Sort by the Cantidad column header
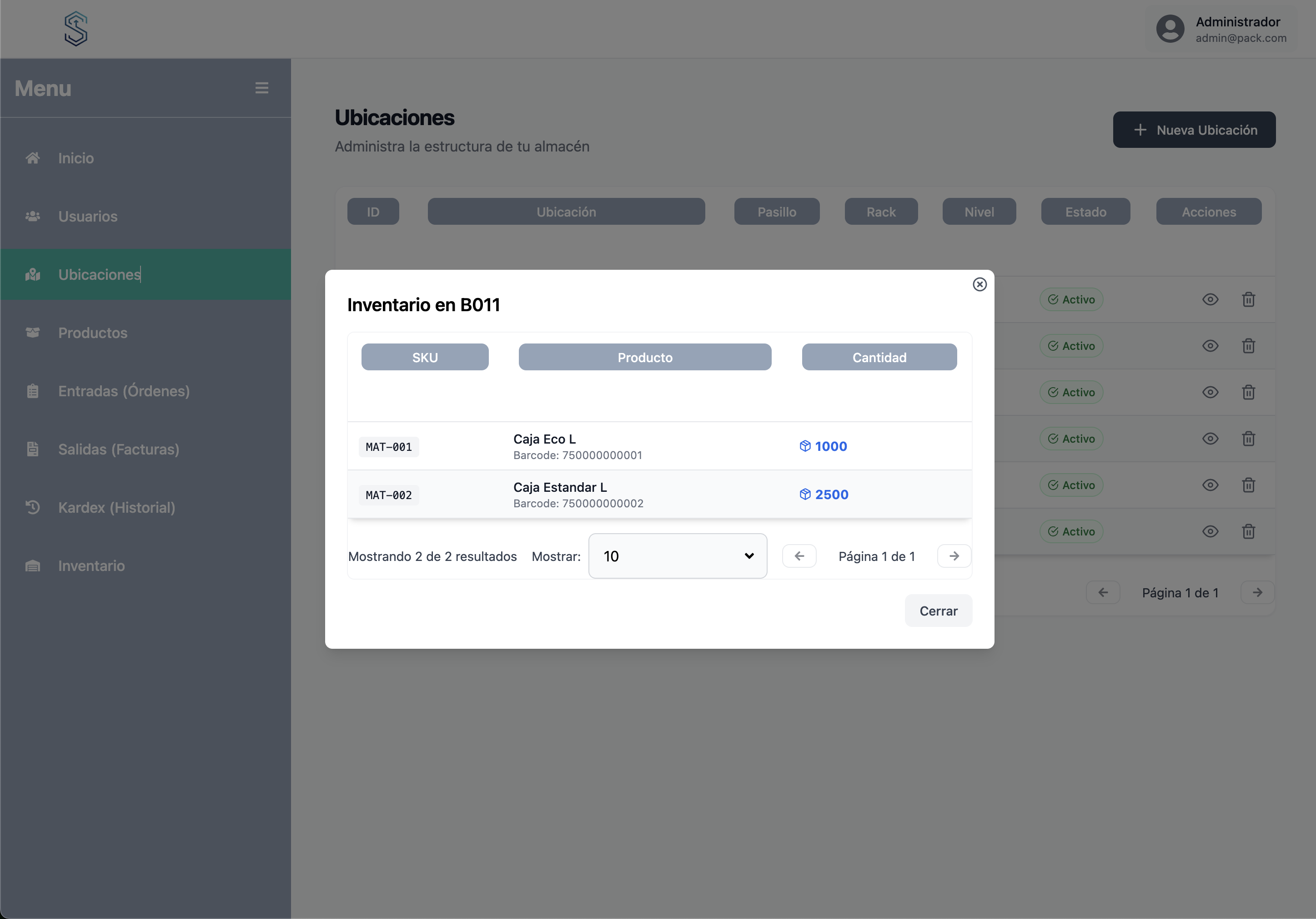Image resolution: width=1316 pixels, height=919 pixels. 879,357
